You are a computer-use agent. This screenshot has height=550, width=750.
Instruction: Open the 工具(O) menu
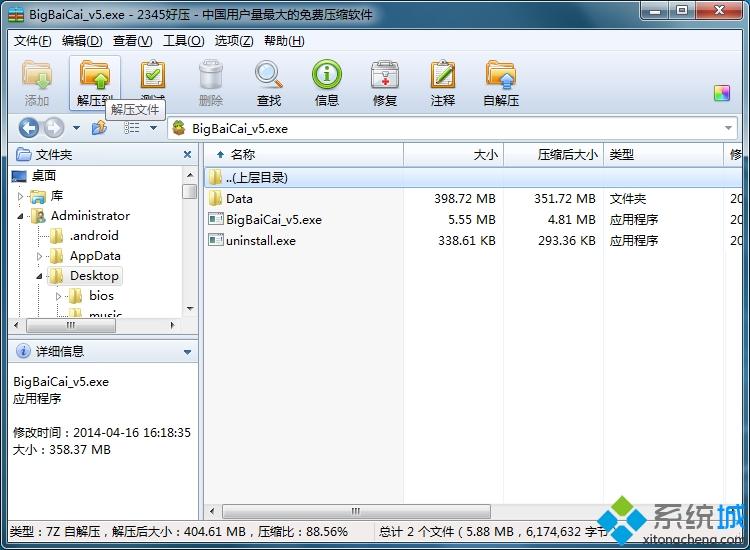(184, 41)
